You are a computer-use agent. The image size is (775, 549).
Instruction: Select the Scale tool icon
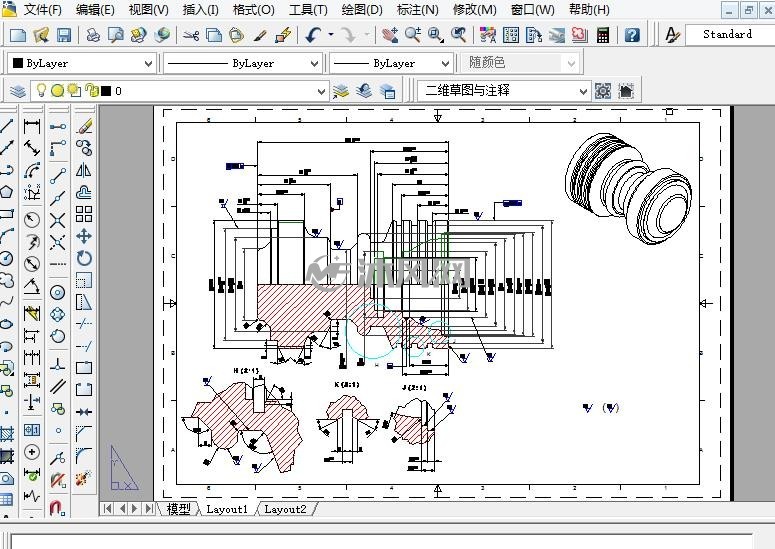[84, 280]
